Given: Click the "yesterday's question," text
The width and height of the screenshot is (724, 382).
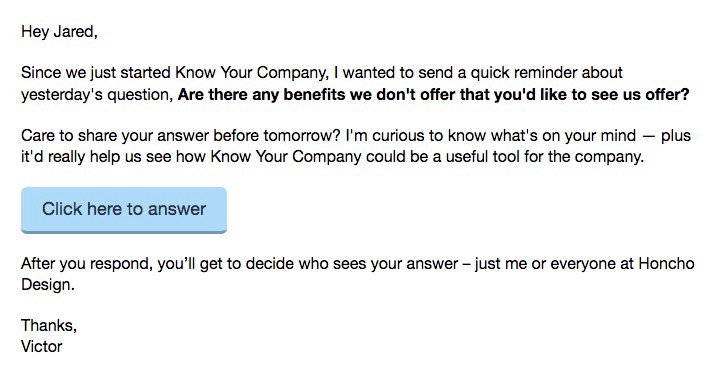Looking at the screenshot, I should 97,95.
